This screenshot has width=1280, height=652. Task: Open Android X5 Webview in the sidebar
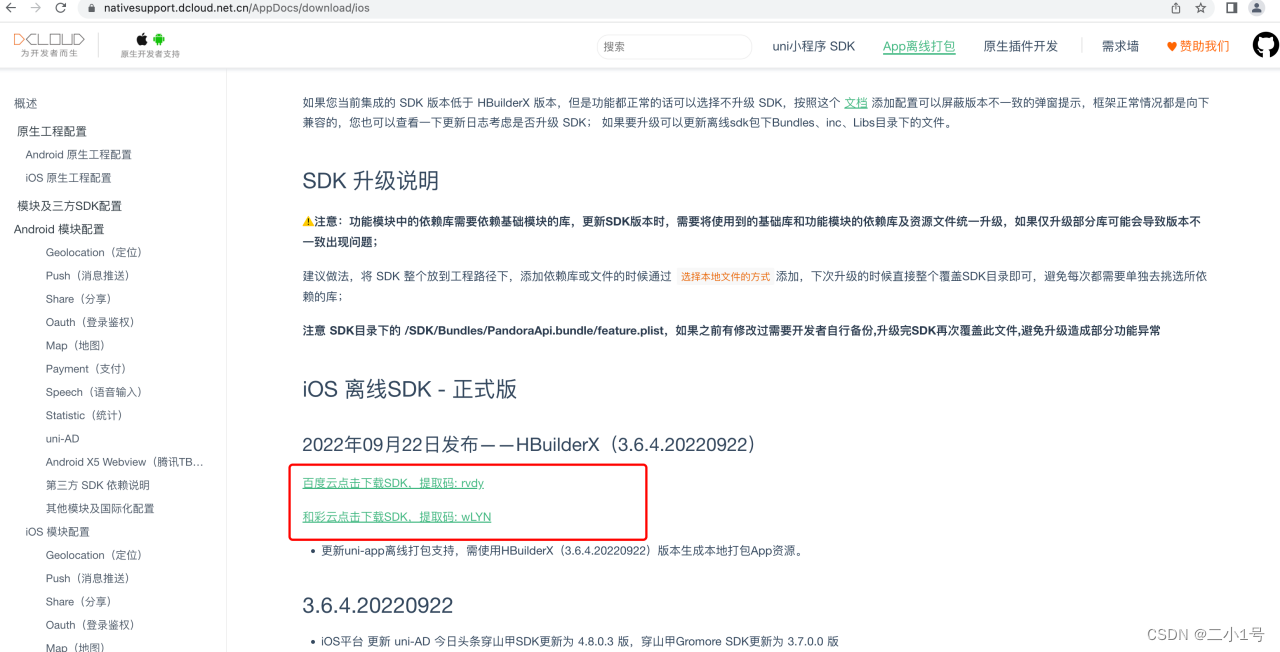125,462
